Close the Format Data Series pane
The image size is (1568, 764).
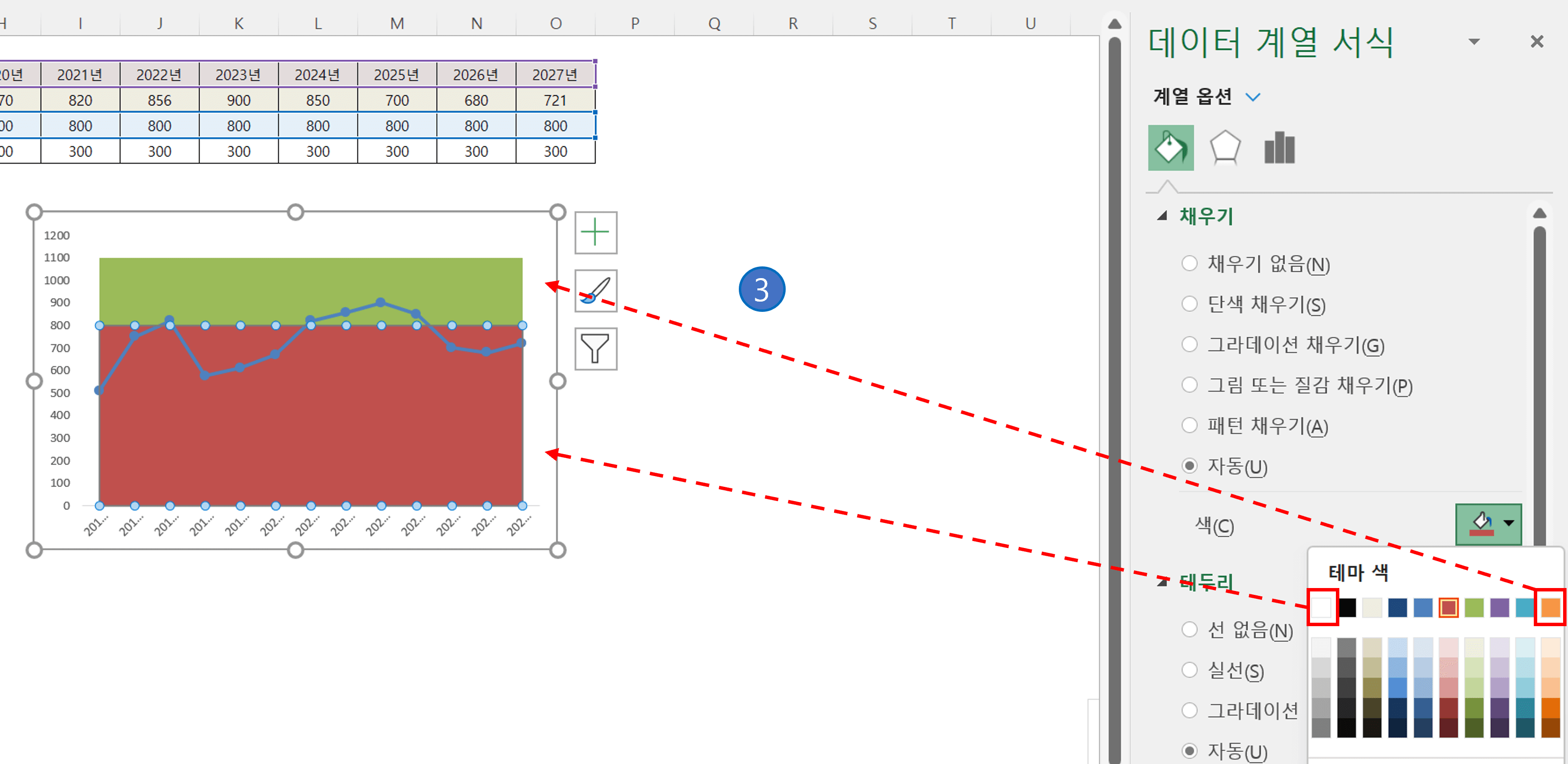click(x=1536, y=42)
